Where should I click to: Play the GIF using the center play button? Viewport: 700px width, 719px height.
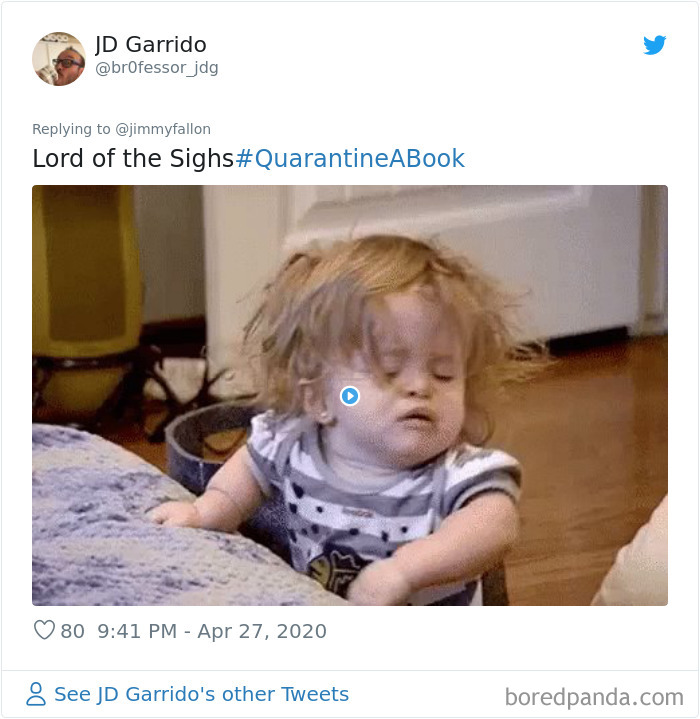350,396
